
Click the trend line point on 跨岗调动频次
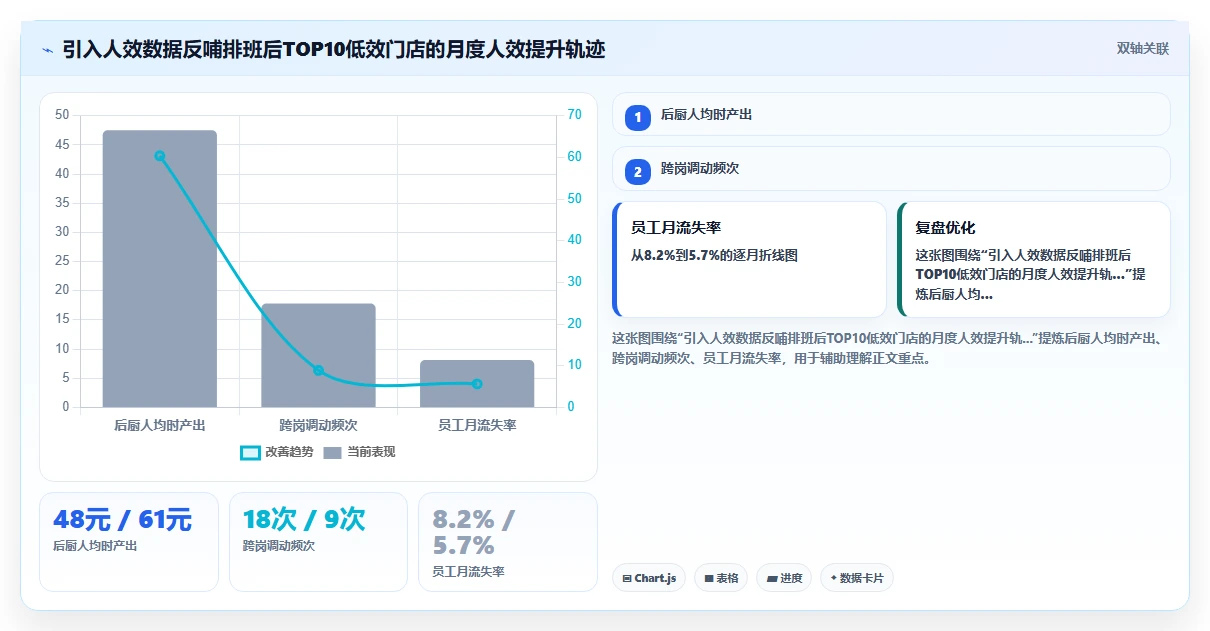click(x=318, y=370)
